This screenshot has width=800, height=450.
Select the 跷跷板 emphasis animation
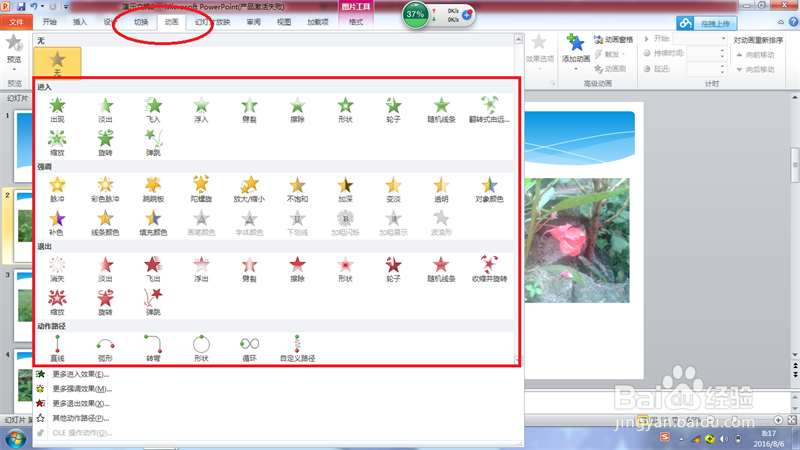pos(153,189)
